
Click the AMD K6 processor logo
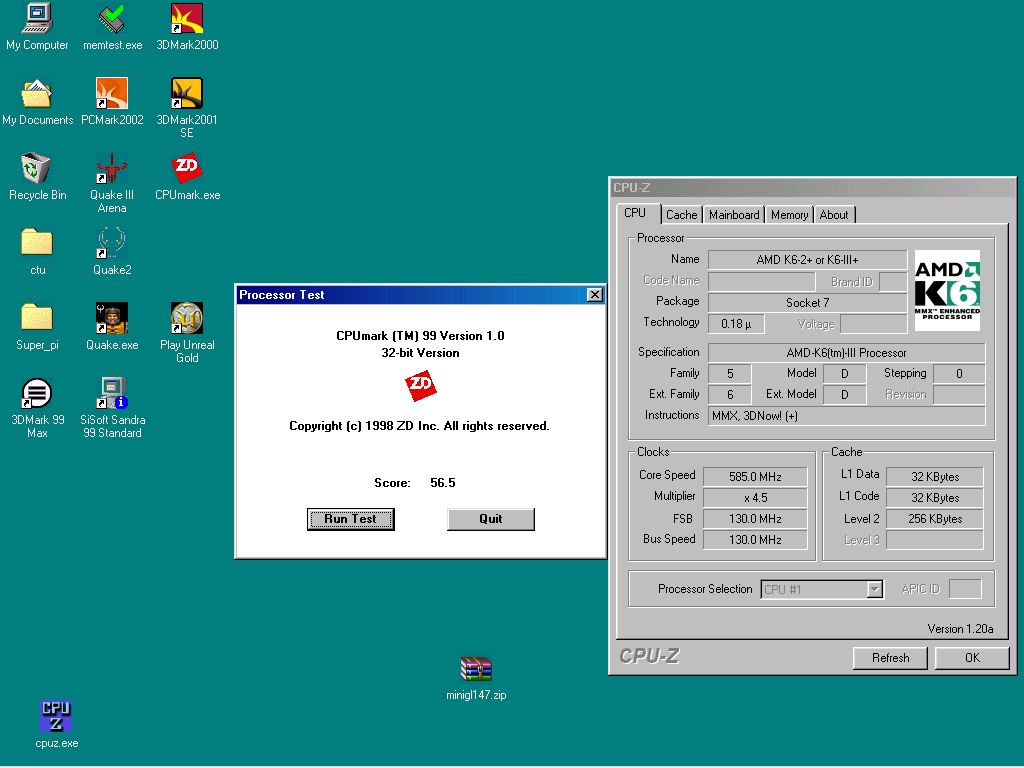[947, 290]
